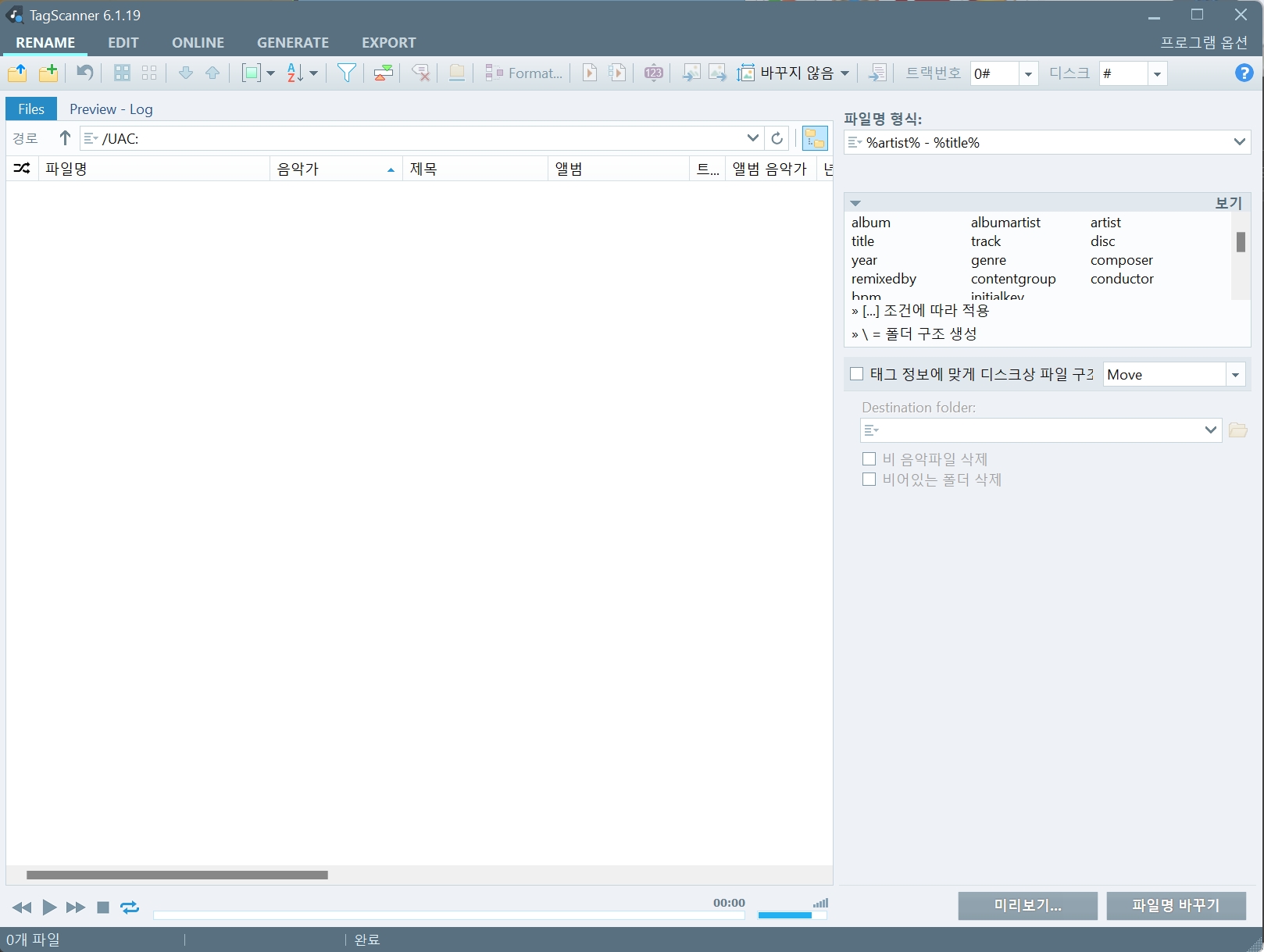
Task: Click the remove tag icon with red X
Action: pyautogui.click(x=420, y=73)
